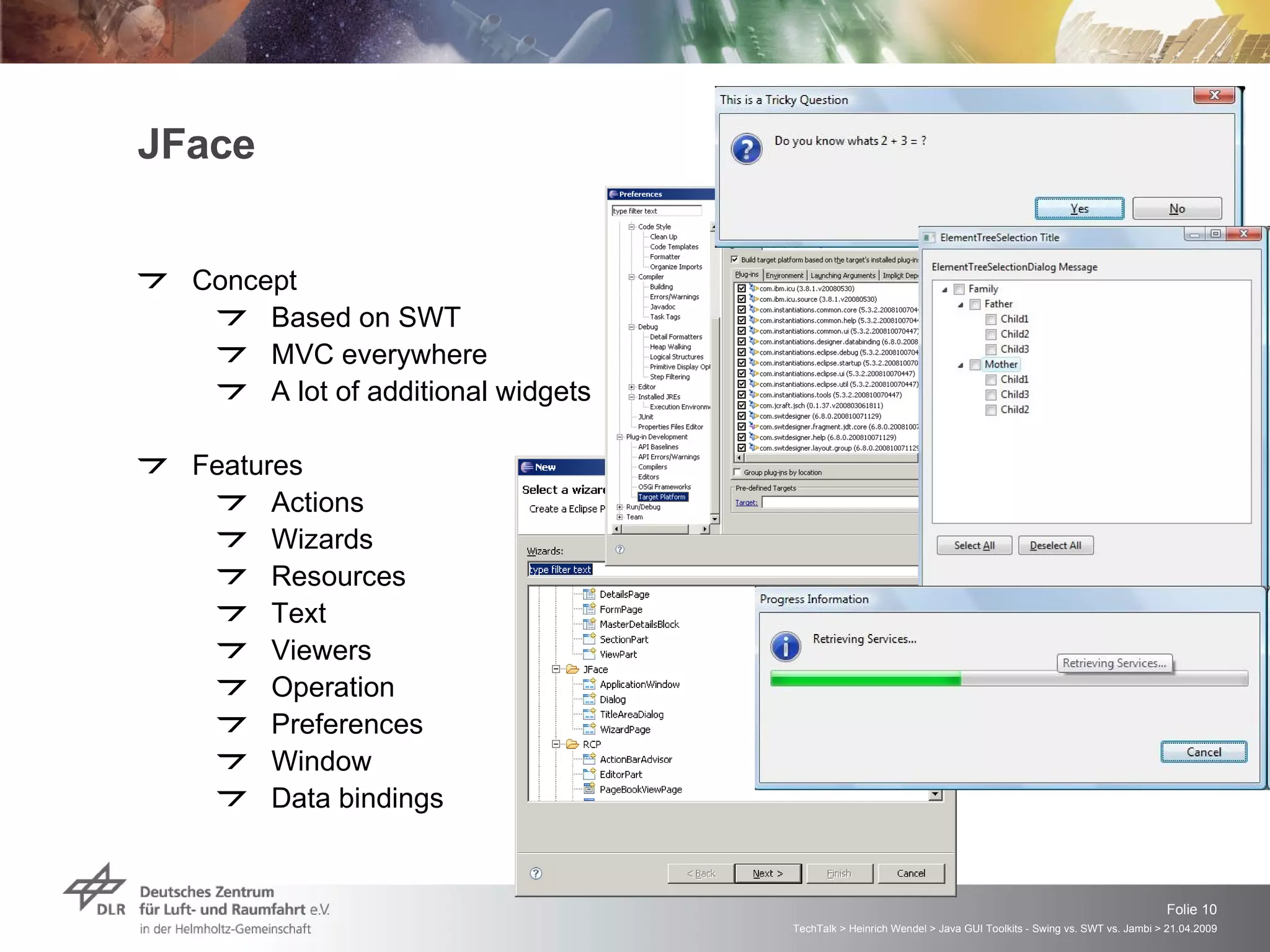This screenshot has height=952, width=1270.
Task: Check Child2 under Father
Action: [x=991, y=334]
